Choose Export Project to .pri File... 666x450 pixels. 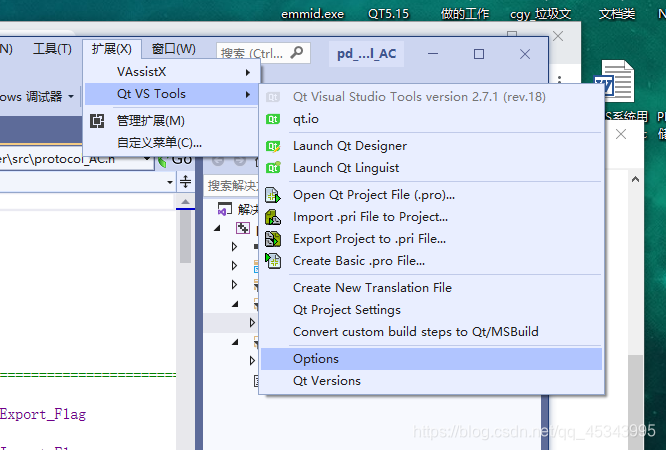click(431, 239)
